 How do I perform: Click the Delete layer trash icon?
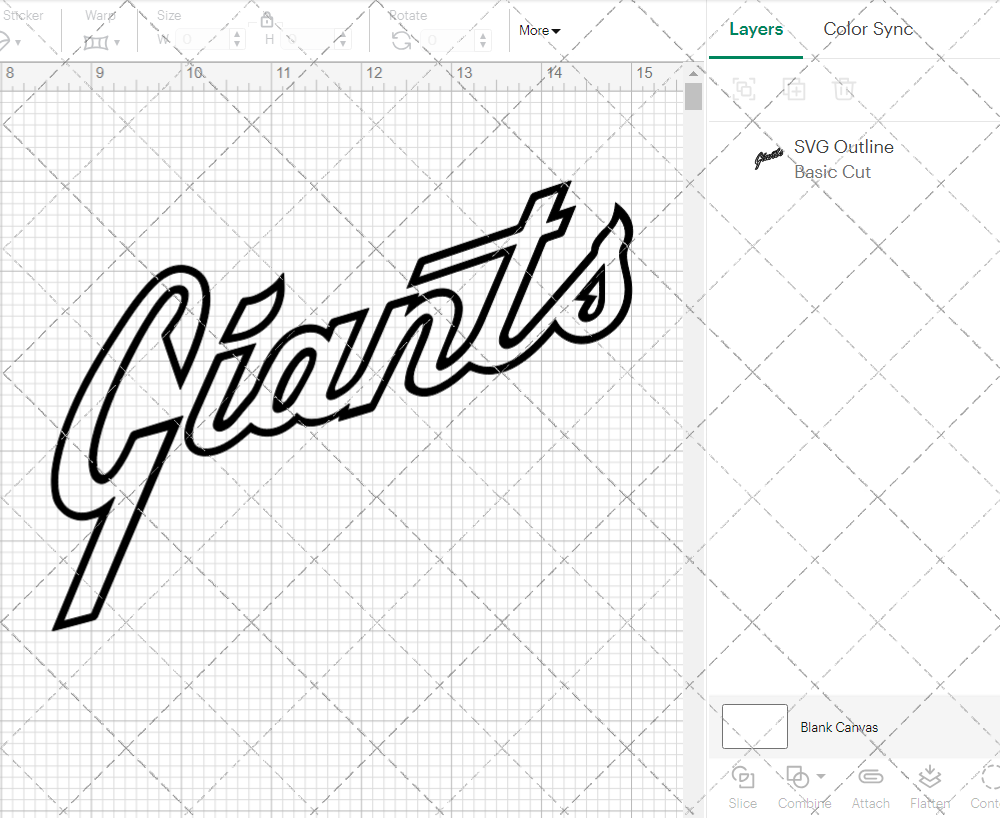click(x=844, y=89)
